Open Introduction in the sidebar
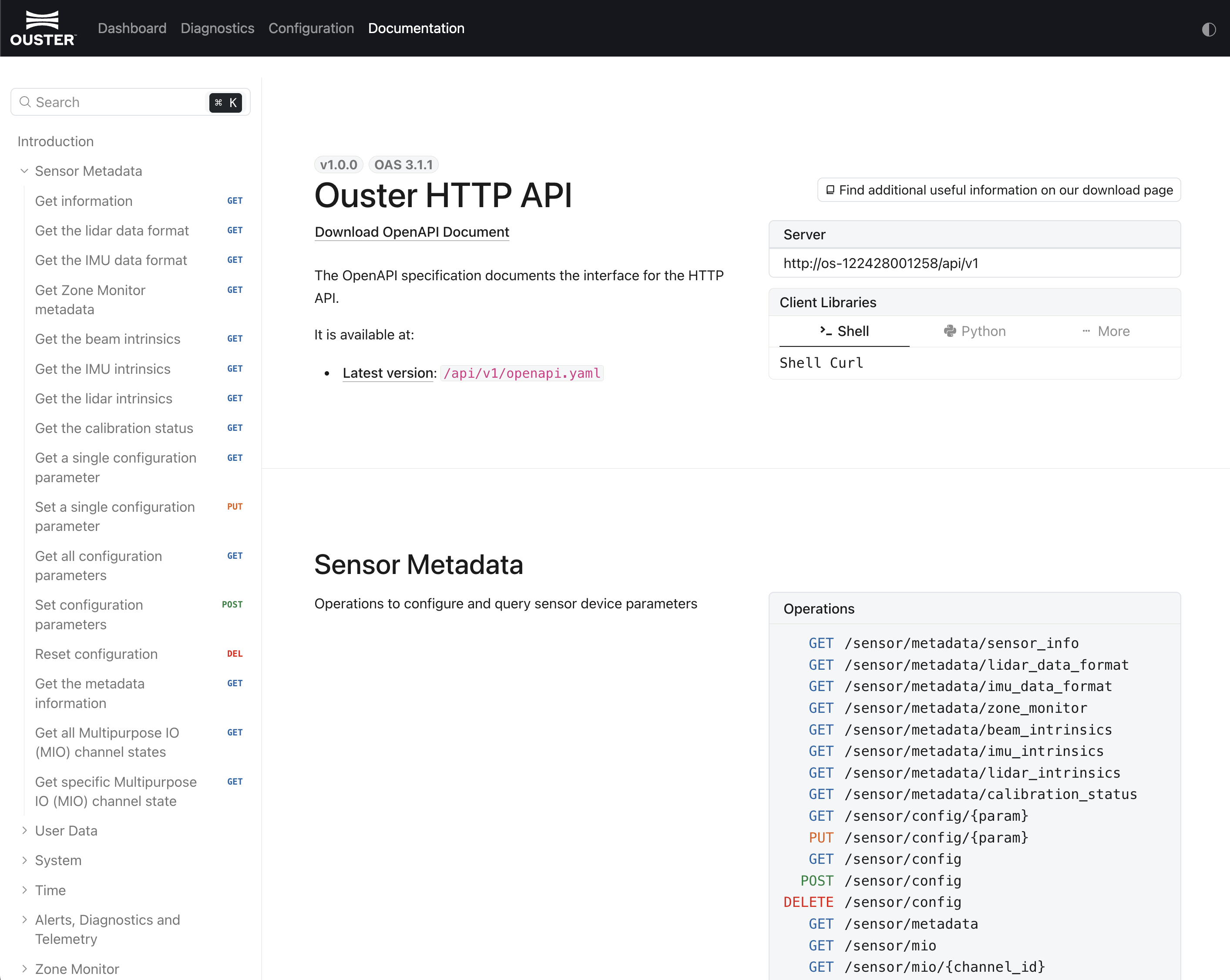Screen dimensions: 1230x980 55,141
